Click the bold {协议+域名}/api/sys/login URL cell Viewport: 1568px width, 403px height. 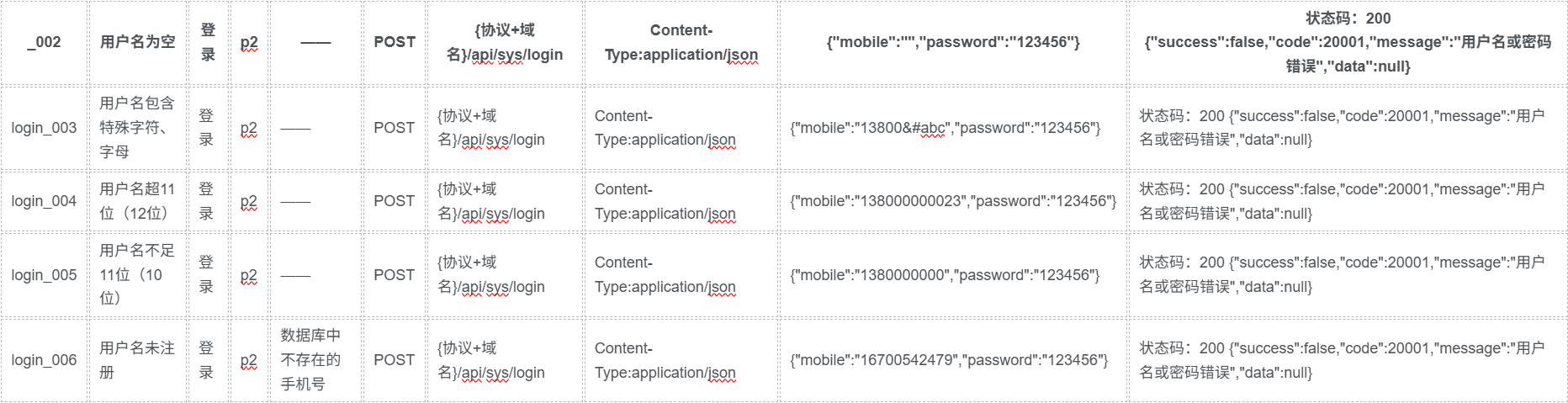click(x=505, y=42)
